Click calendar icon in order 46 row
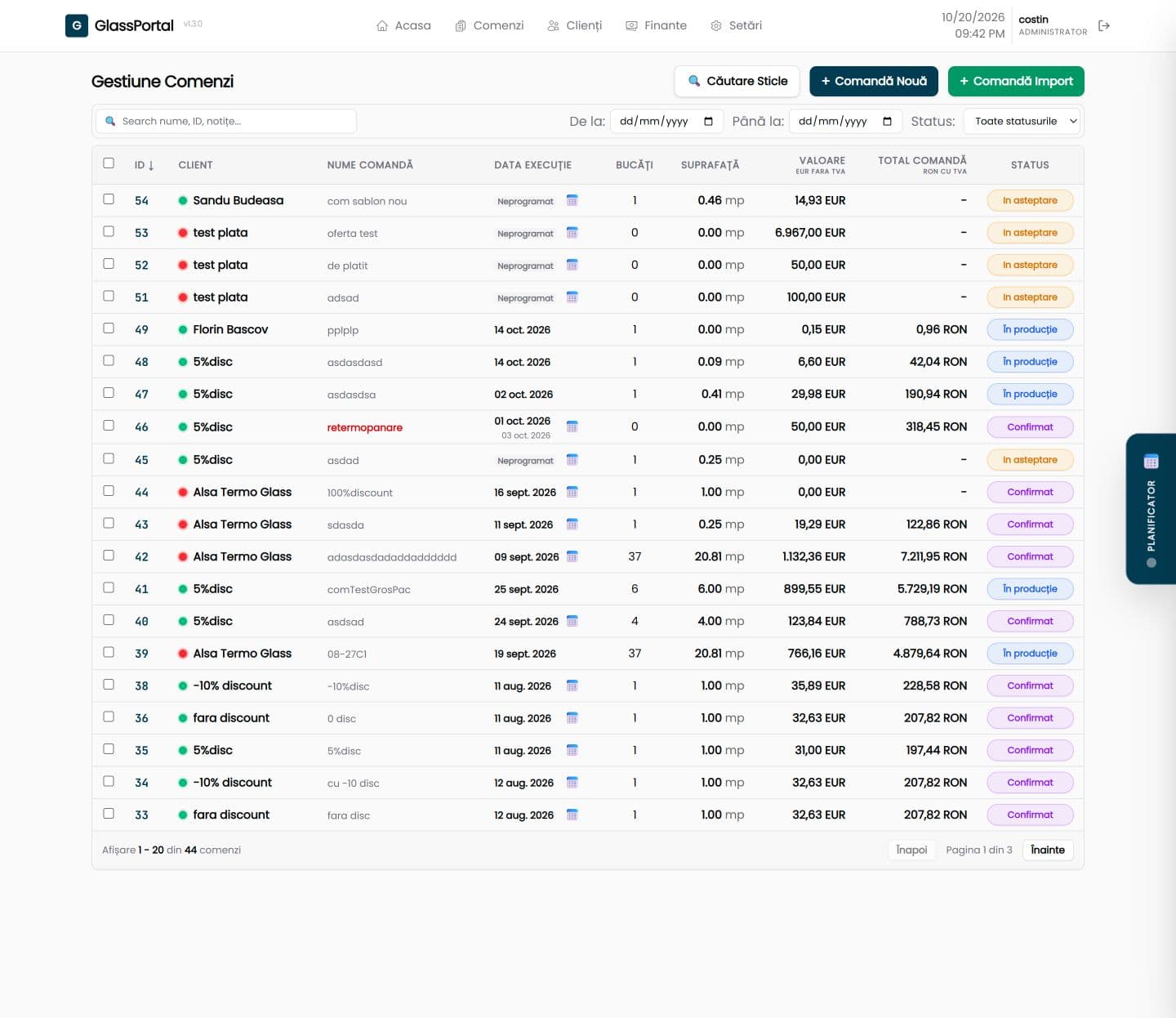 point(572,426)
